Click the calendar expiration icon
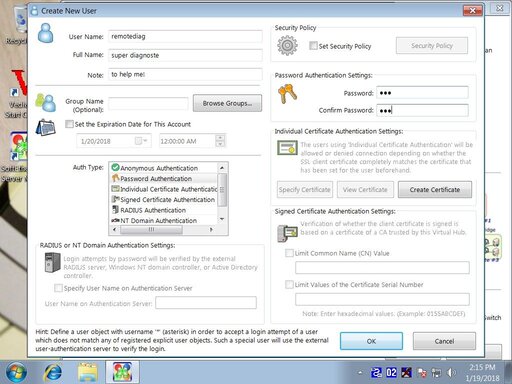512x384 pixels. point(46,128)
